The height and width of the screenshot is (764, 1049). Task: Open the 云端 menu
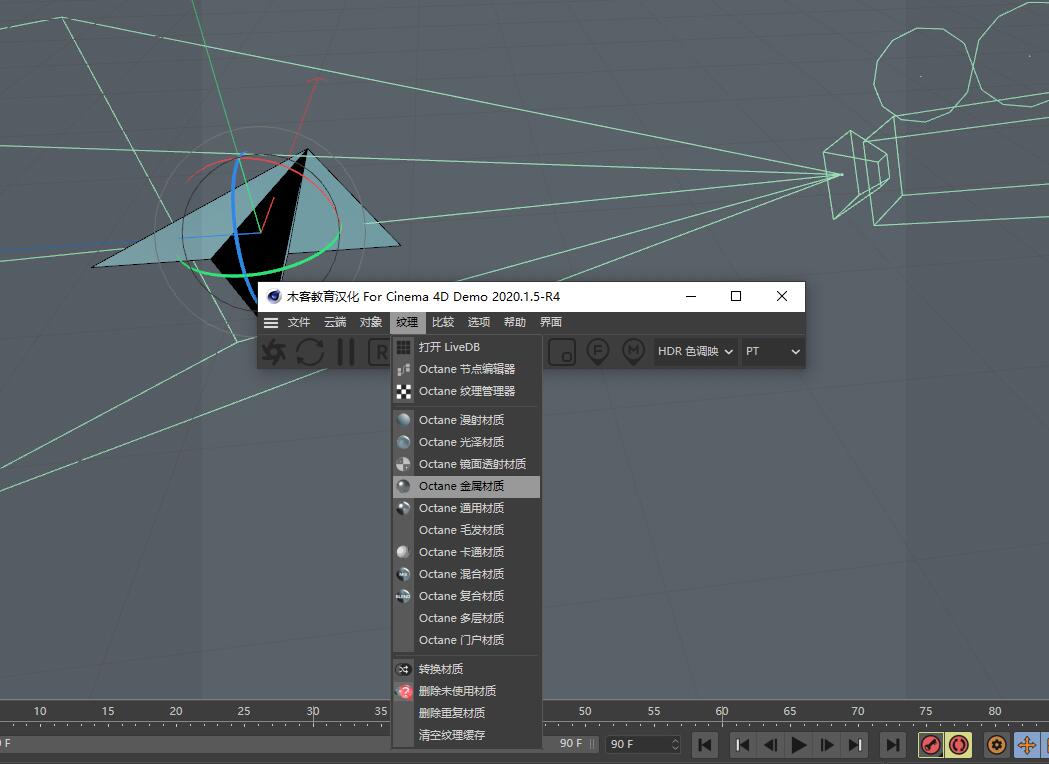[x=335, y=322]
